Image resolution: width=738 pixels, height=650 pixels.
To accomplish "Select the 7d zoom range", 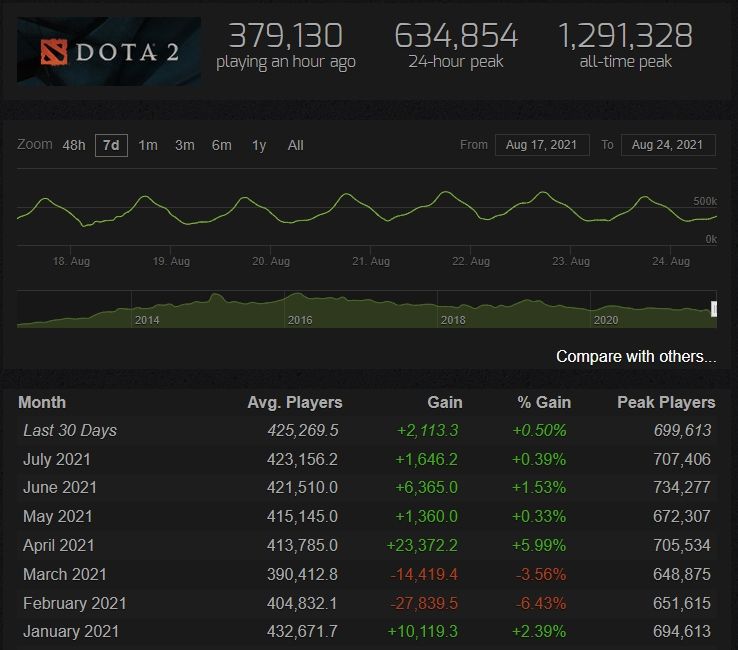I will pos(111,145).
